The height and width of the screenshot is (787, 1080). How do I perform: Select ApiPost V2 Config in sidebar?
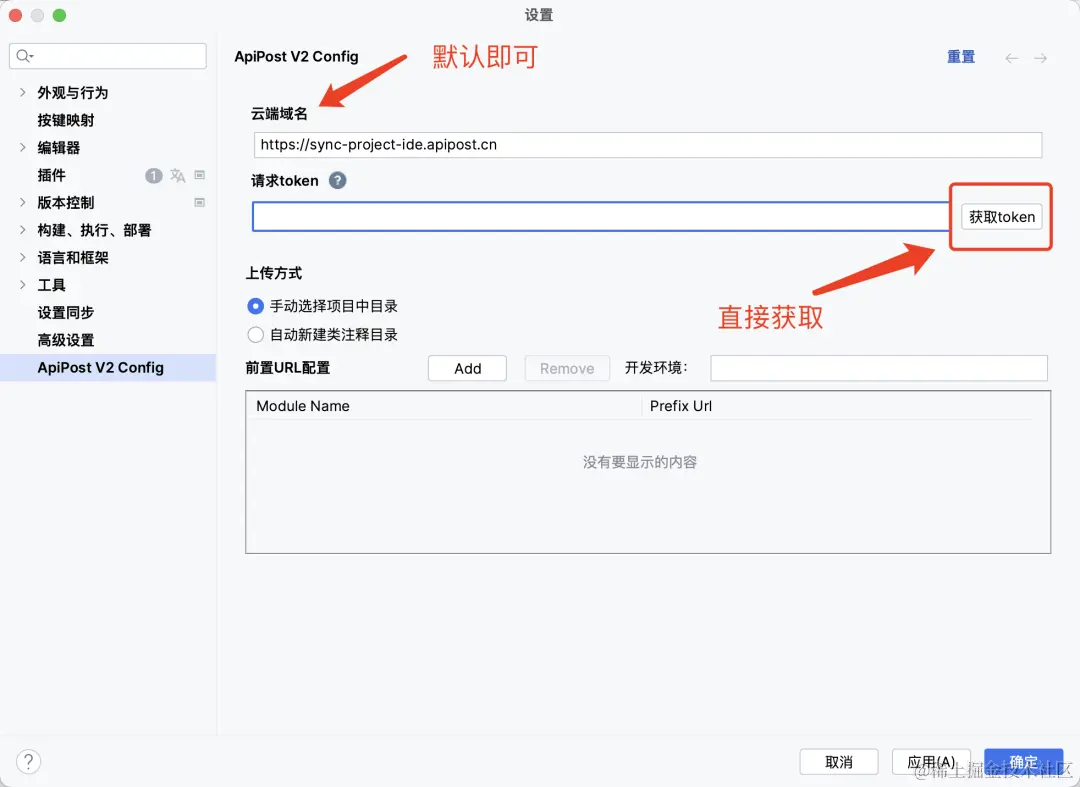click(108, 368)
